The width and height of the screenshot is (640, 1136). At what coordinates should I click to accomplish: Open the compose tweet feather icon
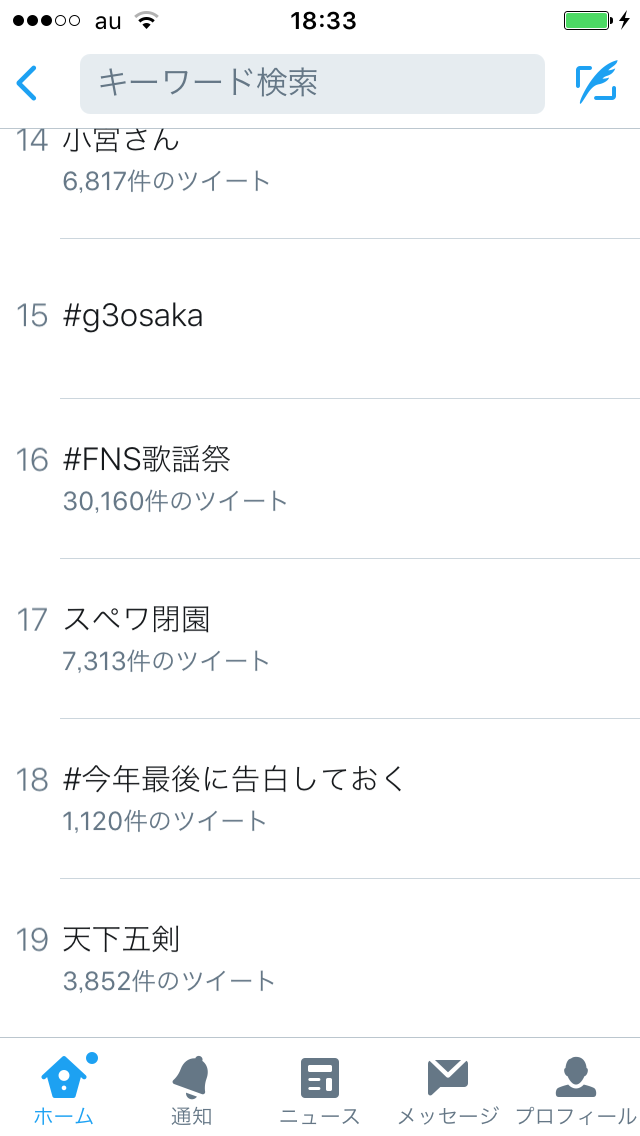597,82
